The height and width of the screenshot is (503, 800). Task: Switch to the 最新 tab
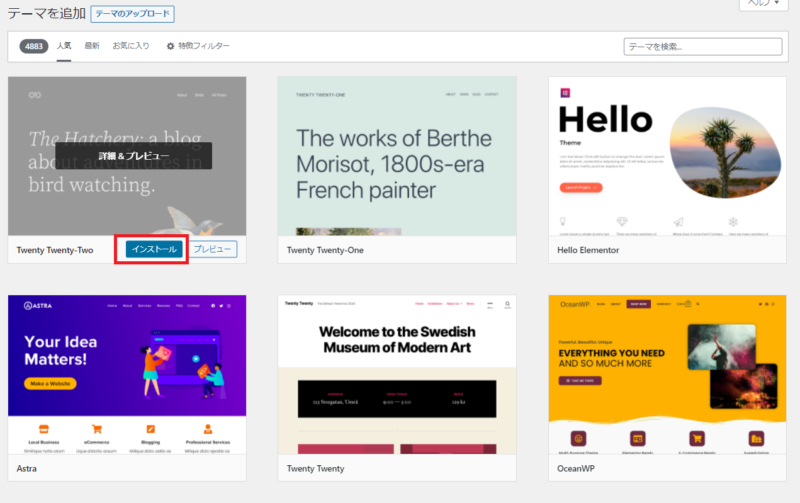point(92,46)
